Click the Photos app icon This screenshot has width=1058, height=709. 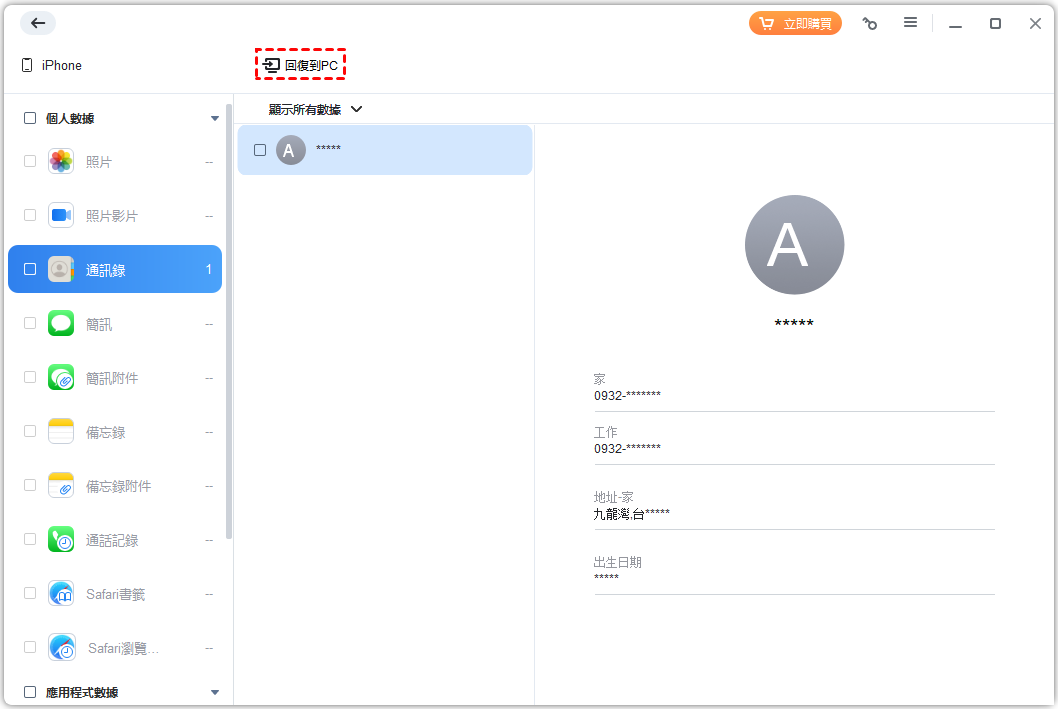pyautogui.click(x=61, y=161)
